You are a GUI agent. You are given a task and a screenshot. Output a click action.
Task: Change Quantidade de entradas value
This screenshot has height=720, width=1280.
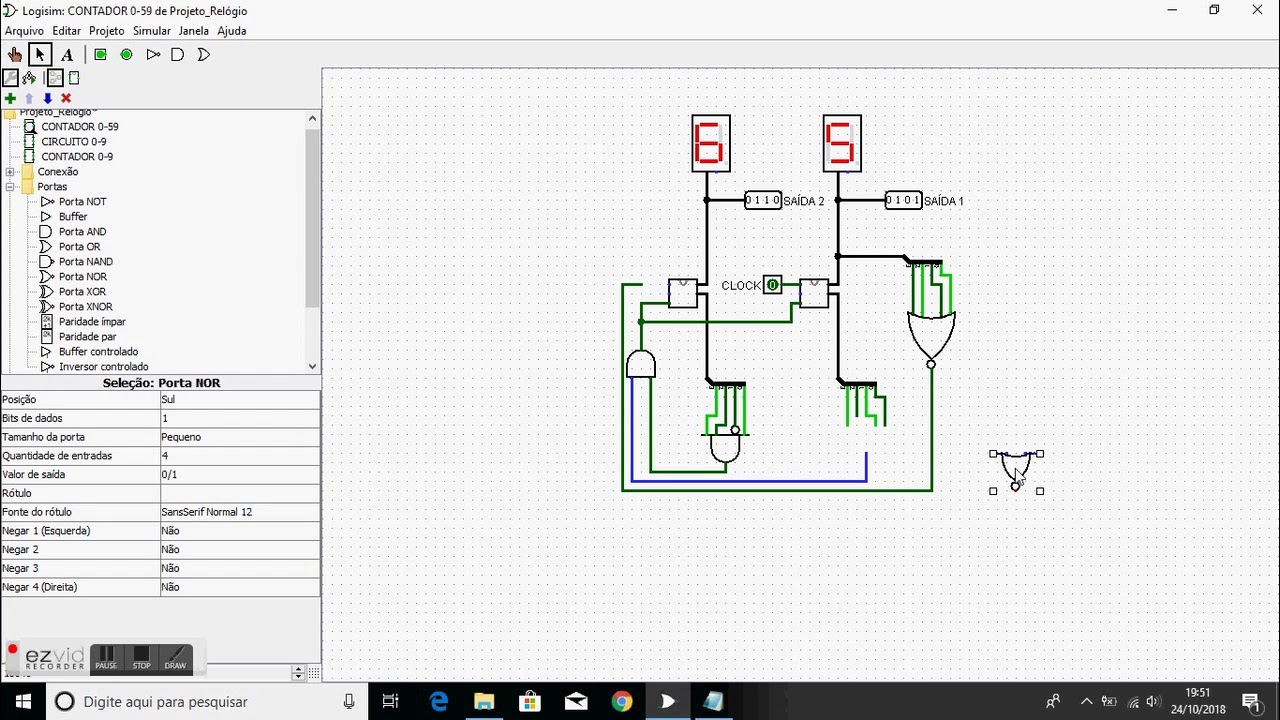pos(240,456)
